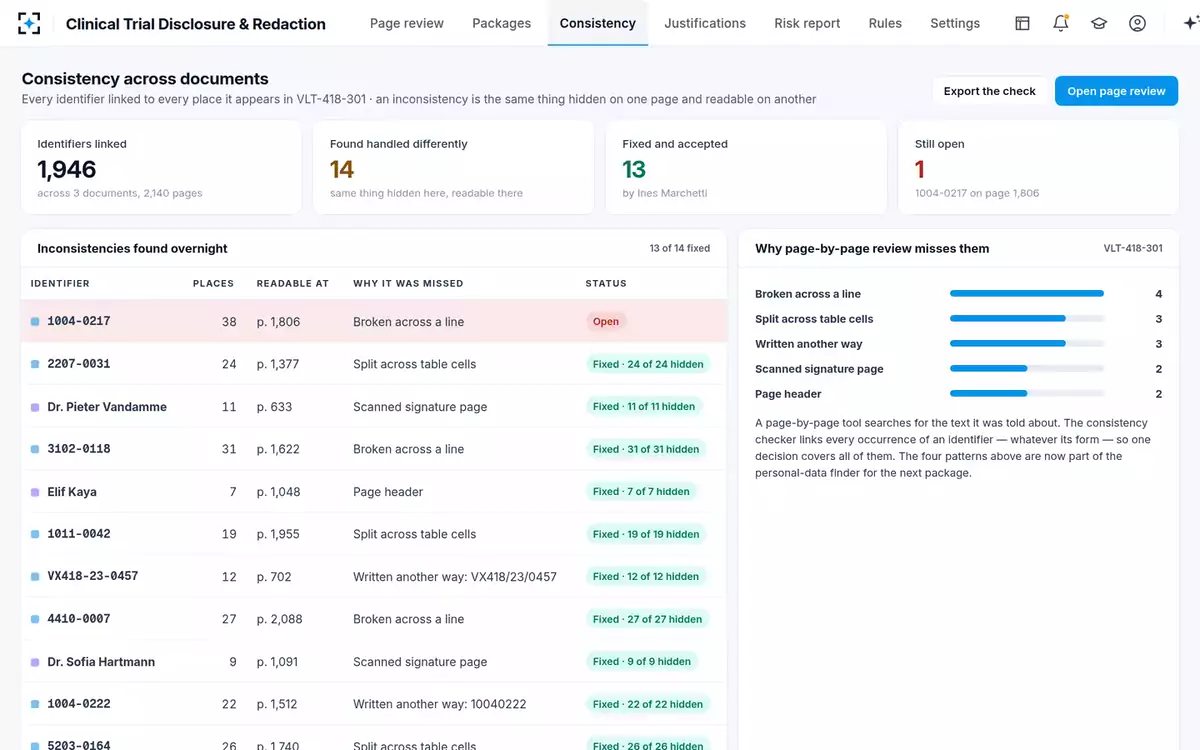The height and width of the screenshot is (750, 1200).
Task: Click the IDENTIFIER column header
Action: point(60,284)
